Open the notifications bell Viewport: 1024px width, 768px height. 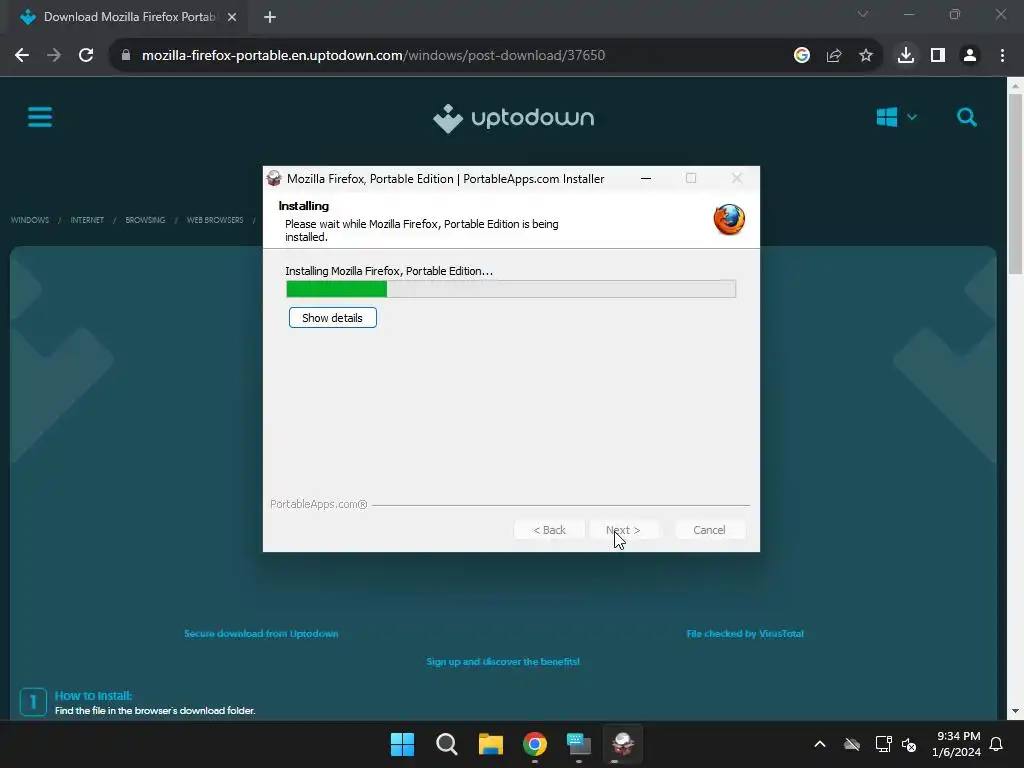pyautogui.click(x=997, y=744)
